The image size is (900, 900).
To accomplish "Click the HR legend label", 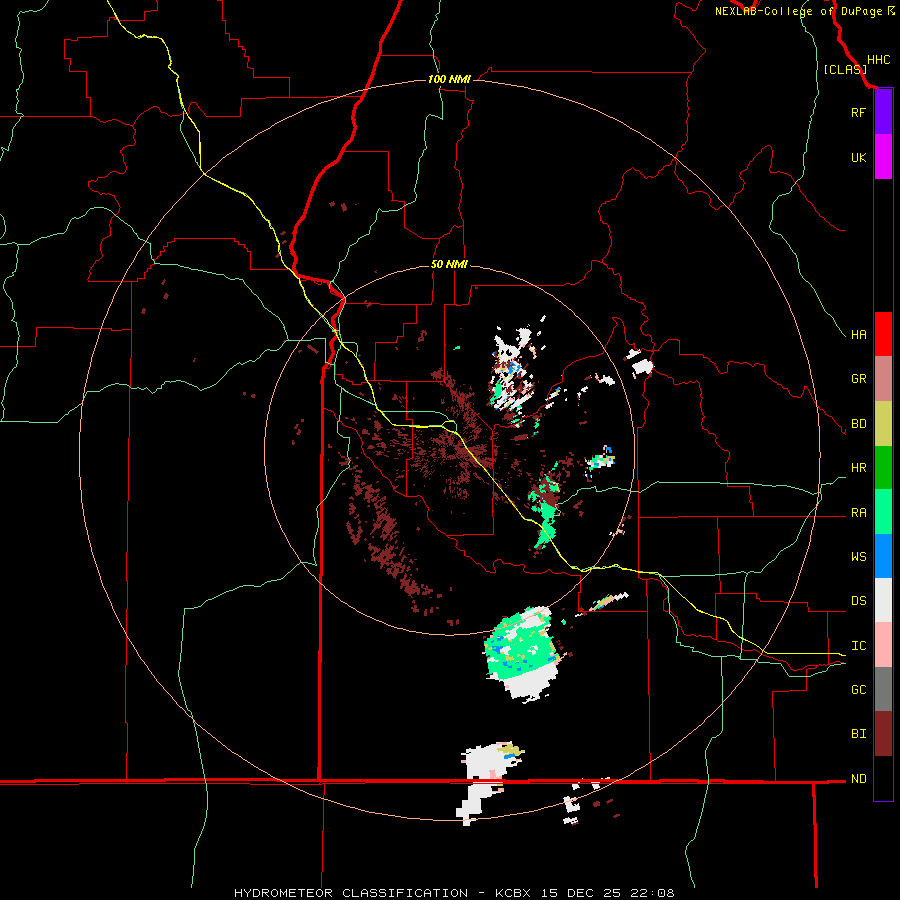I will (858, 468).
